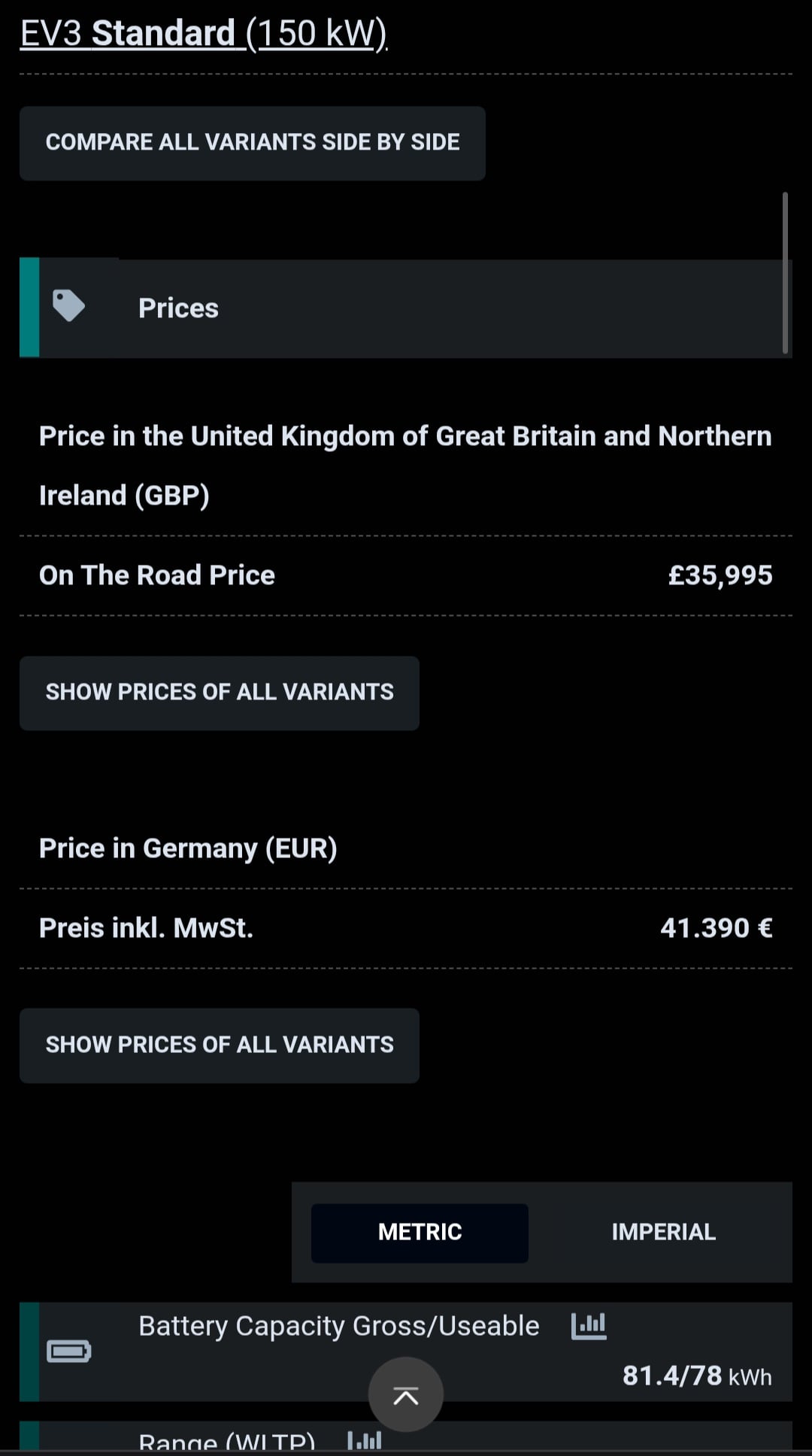Viewport: 812px width, 1456px height.
Task: Open the EV3 Standard (150 kW) link
Action: [204, 34]
